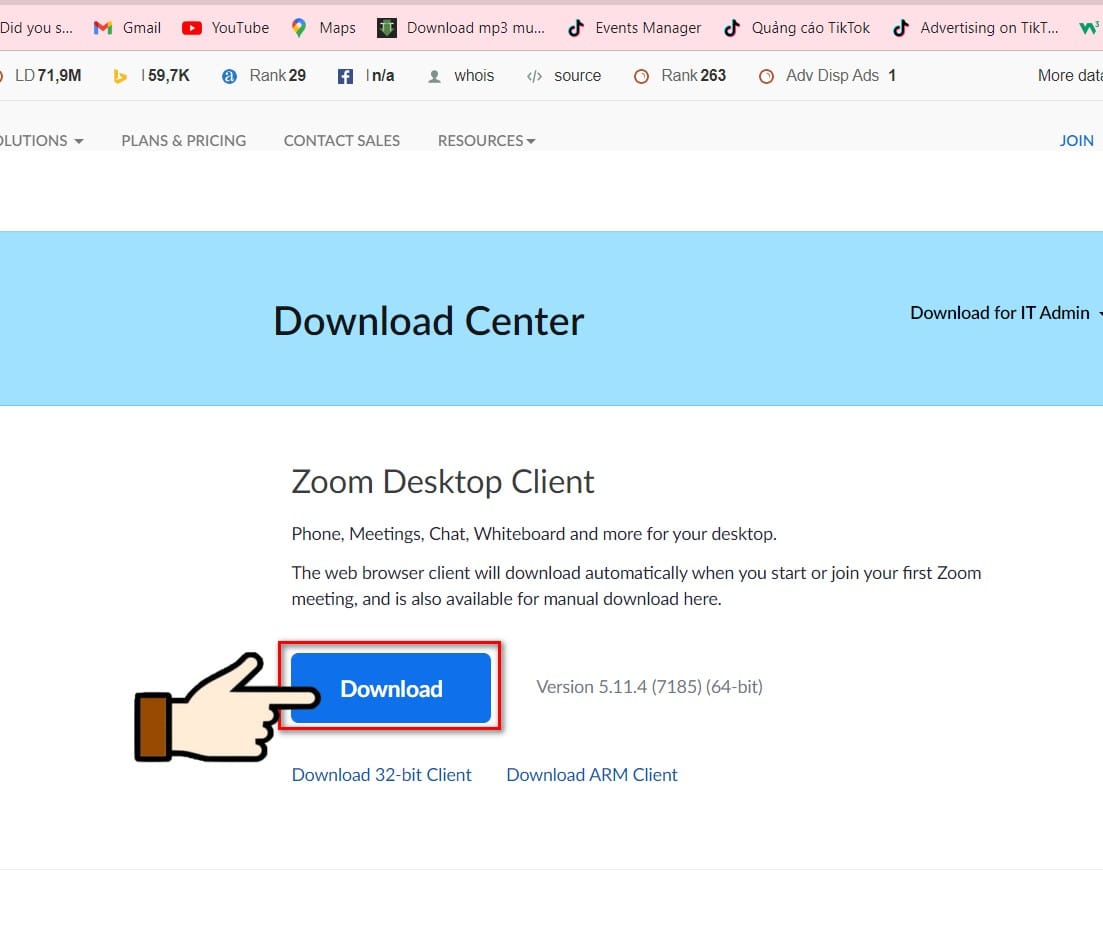This screenshot has height=929, width=1103.
Task: Expand the Resources dropdown menu
Action: tap(487, 141)
